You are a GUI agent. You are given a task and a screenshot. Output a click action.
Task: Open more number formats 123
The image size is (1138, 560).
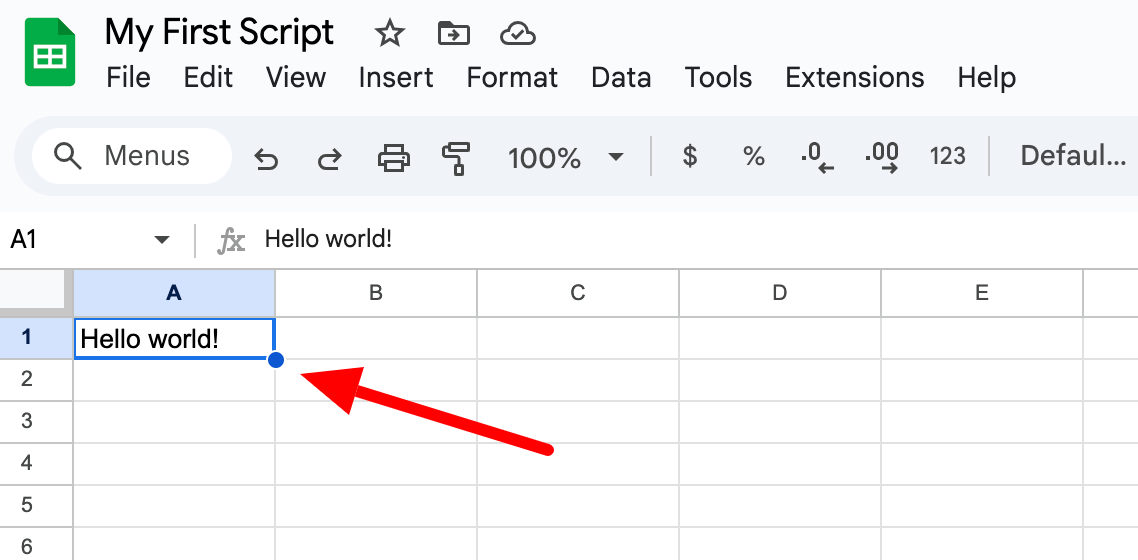pos(947,156)
